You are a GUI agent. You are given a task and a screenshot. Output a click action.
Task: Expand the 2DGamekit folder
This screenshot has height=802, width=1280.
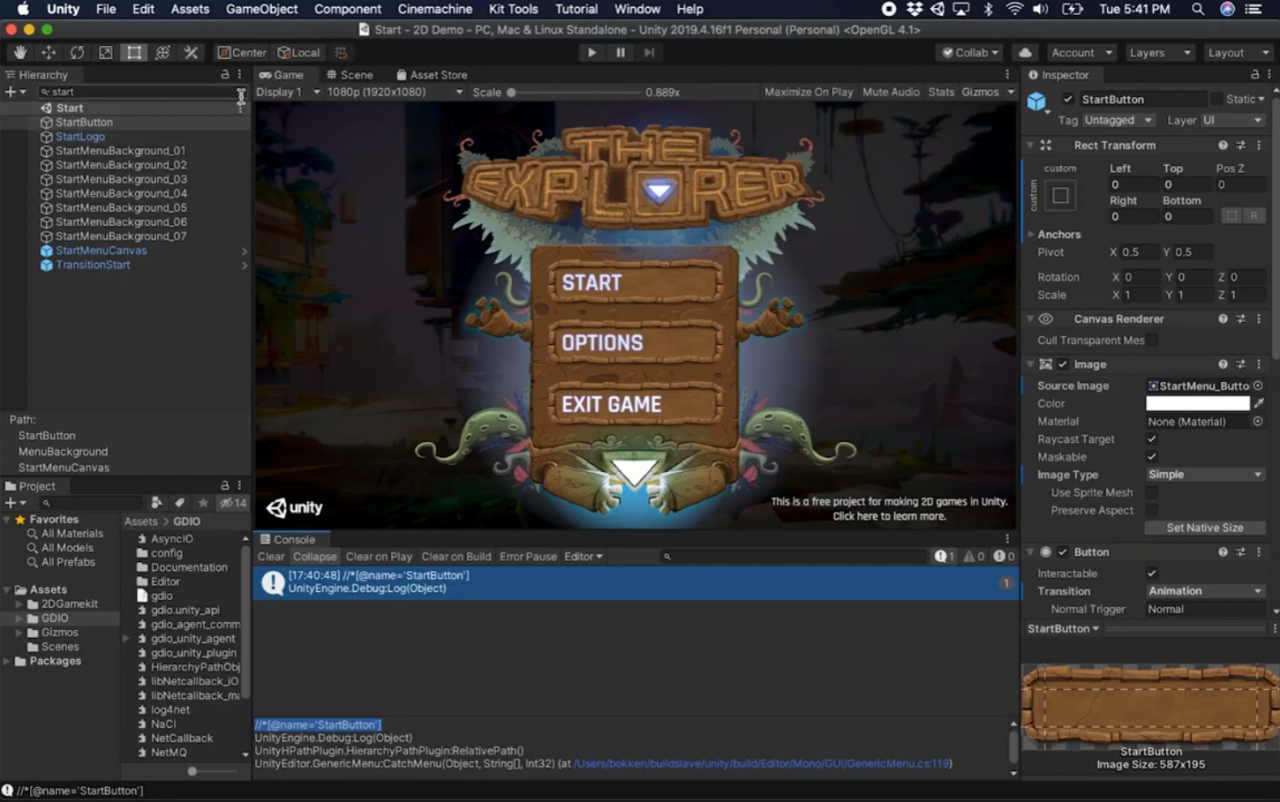(x=20, y=604)
